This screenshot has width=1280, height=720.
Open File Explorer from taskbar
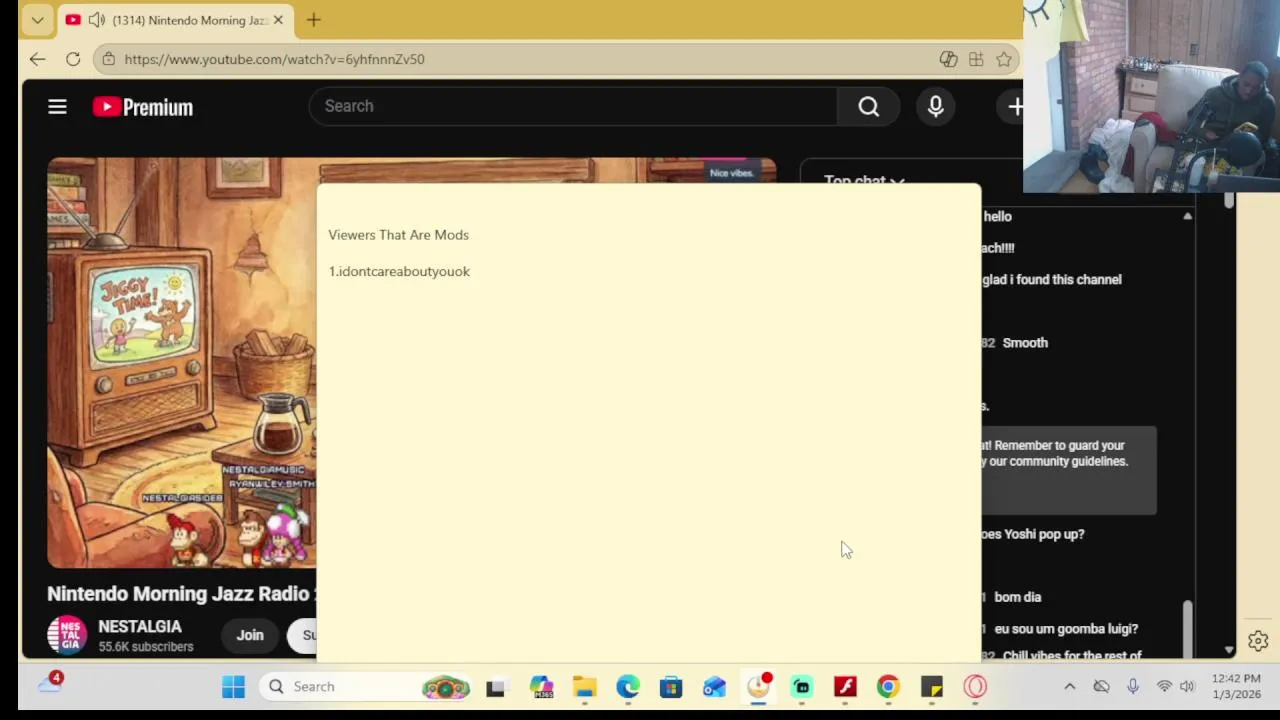click(x=584, y=687)
